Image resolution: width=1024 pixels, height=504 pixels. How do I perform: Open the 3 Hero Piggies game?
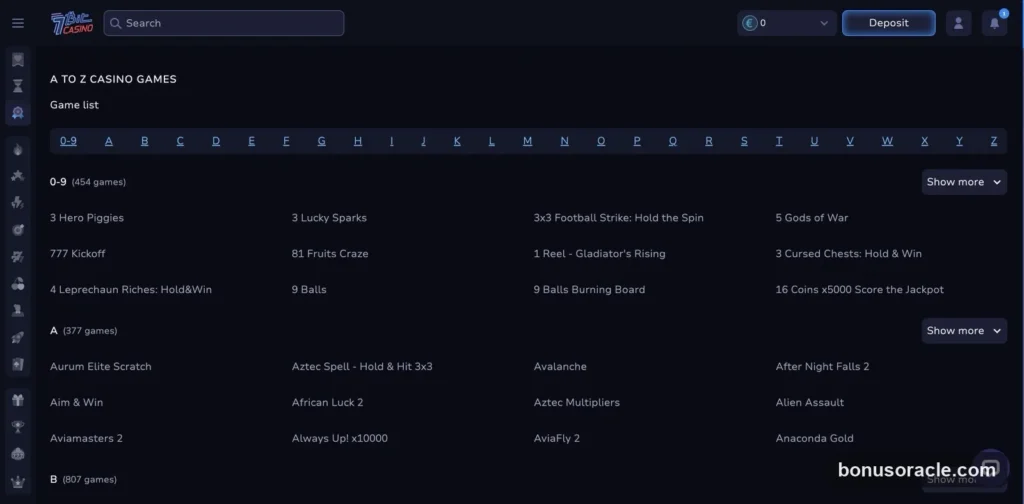(87, 218)
